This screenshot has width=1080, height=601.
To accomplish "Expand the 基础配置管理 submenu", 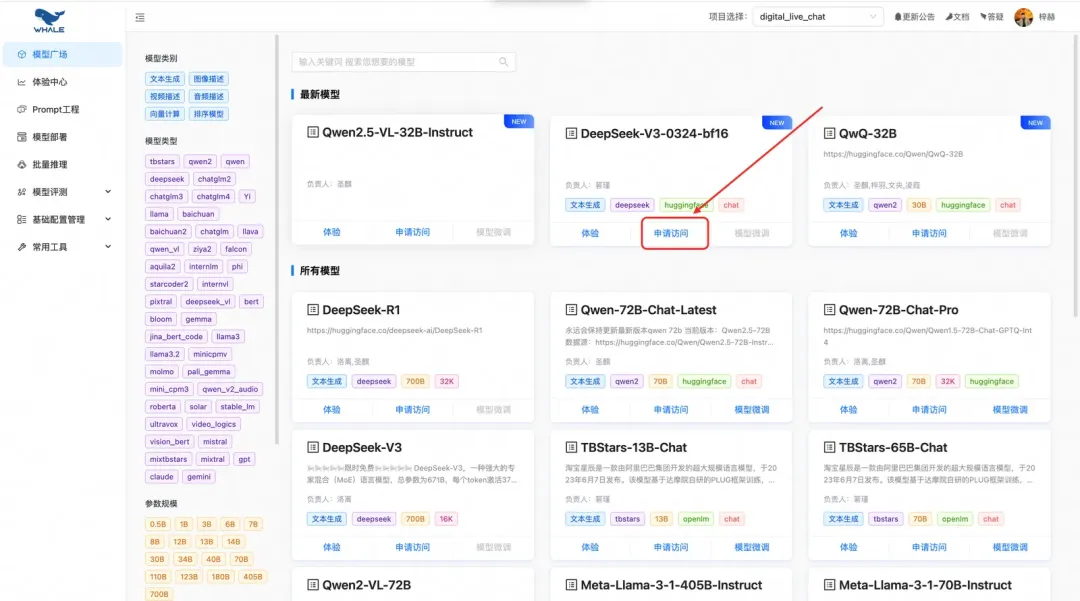I will (62, 220).
